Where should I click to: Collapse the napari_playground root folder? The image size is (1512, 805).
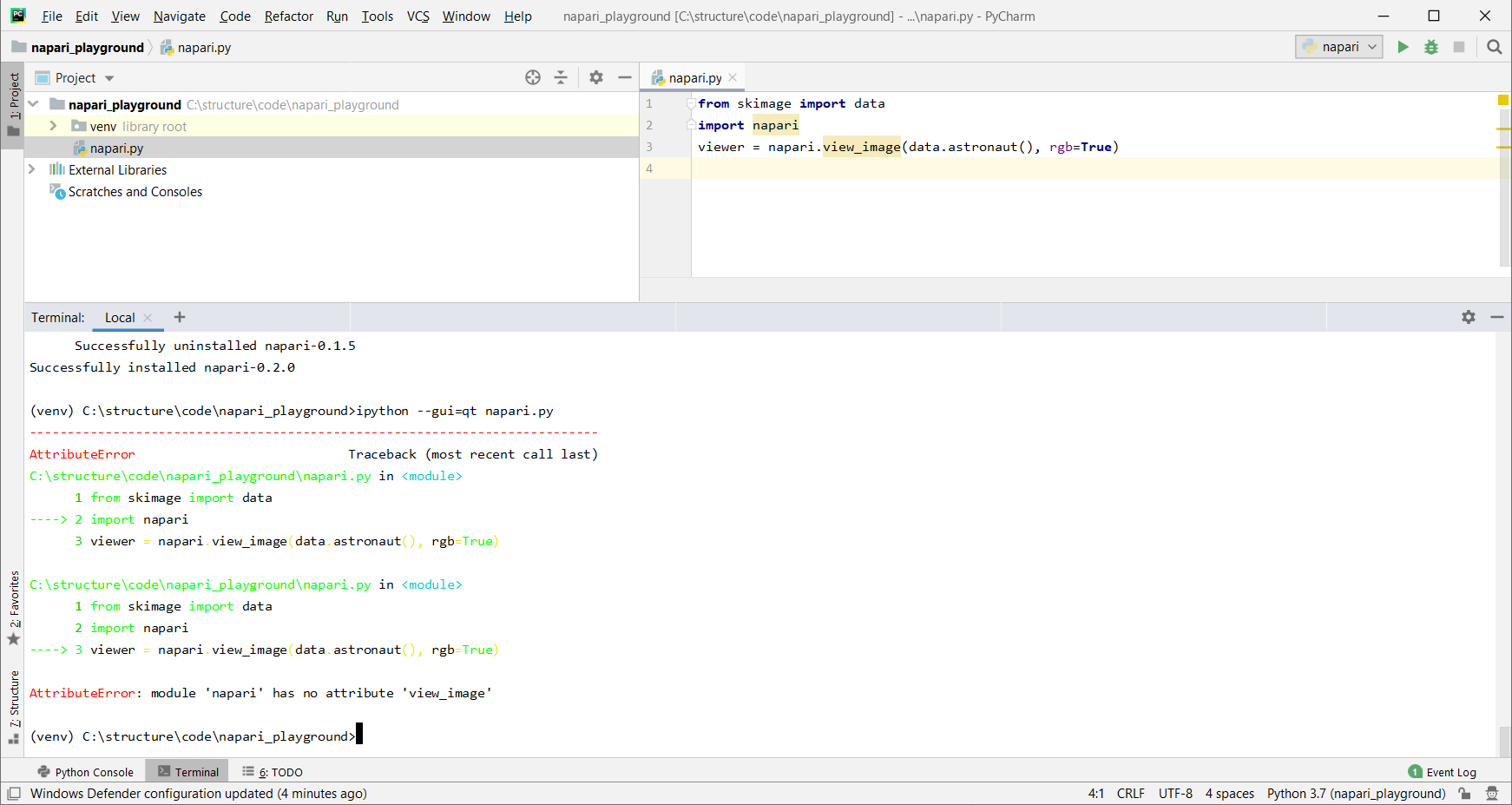click(33, 104)
